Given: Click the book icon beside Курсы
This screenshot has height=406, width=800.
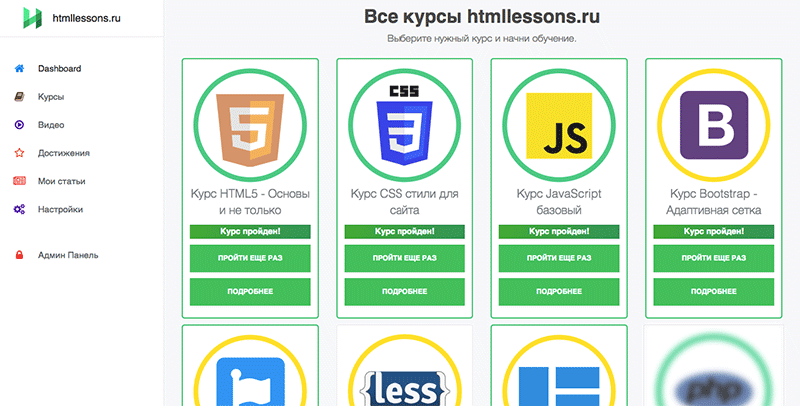Looking at the screenshot, I should 19,97.
